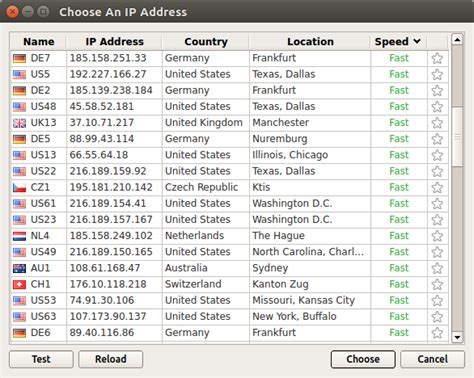Click the Test button

tap(41, 359)
